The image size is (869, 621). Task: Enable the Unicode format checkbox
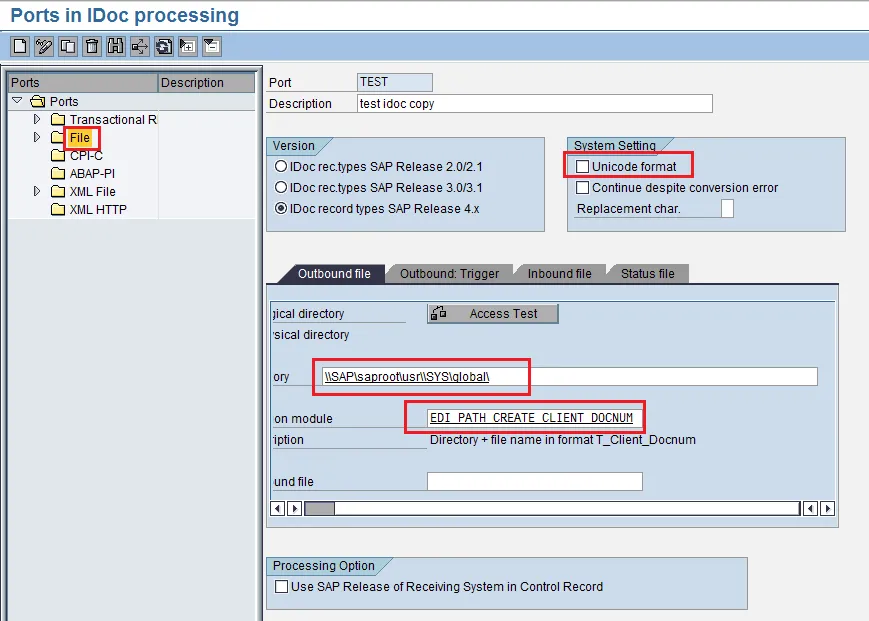click(583, 167)
